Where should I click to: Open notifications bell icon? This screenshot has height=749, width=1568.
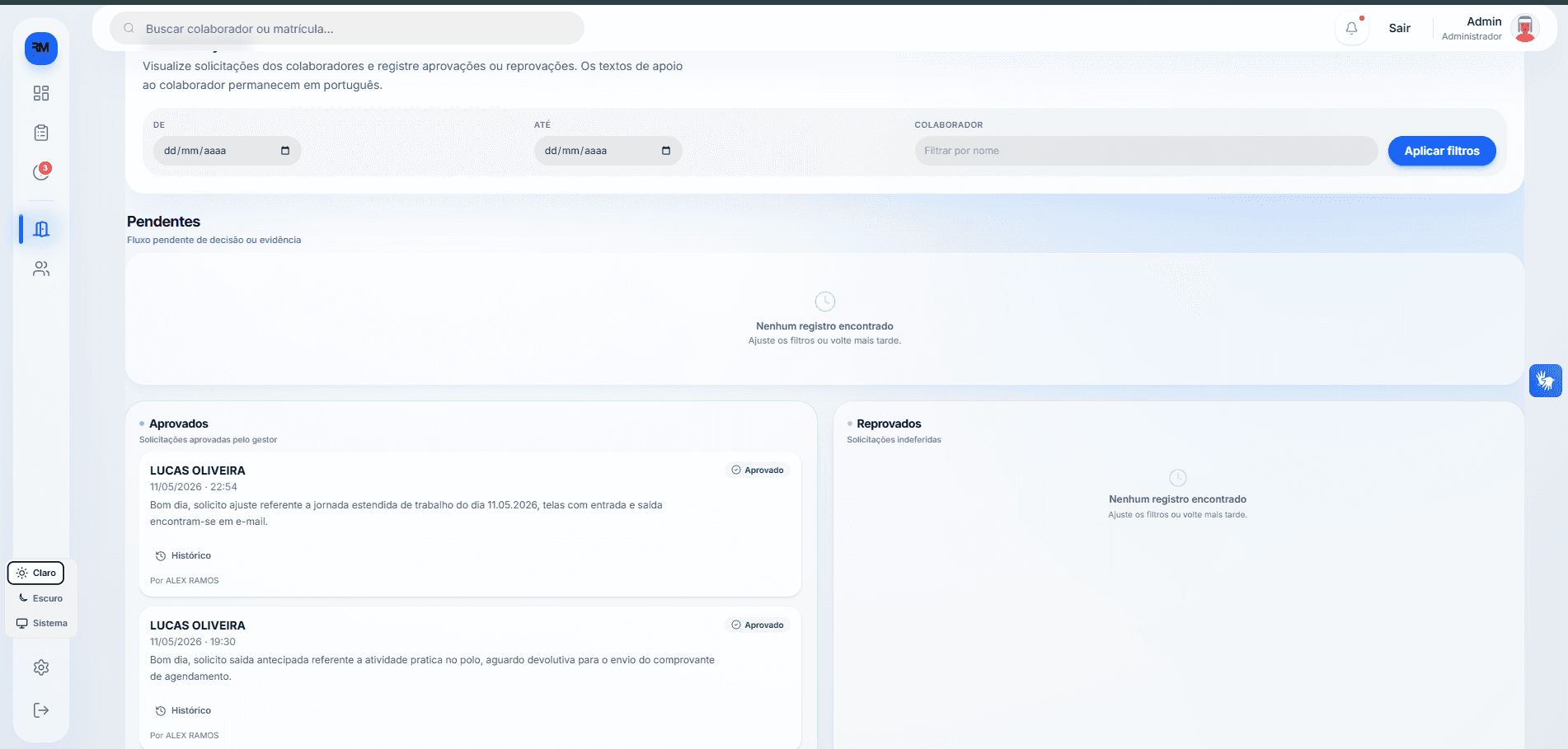coord(1351,28)
